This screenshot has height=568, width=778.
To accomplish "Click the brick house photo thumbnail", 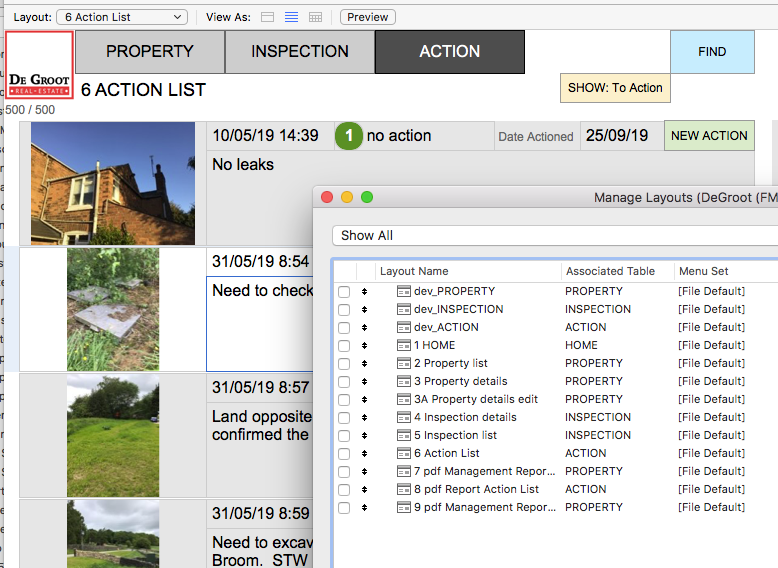I will pos(113,184).
